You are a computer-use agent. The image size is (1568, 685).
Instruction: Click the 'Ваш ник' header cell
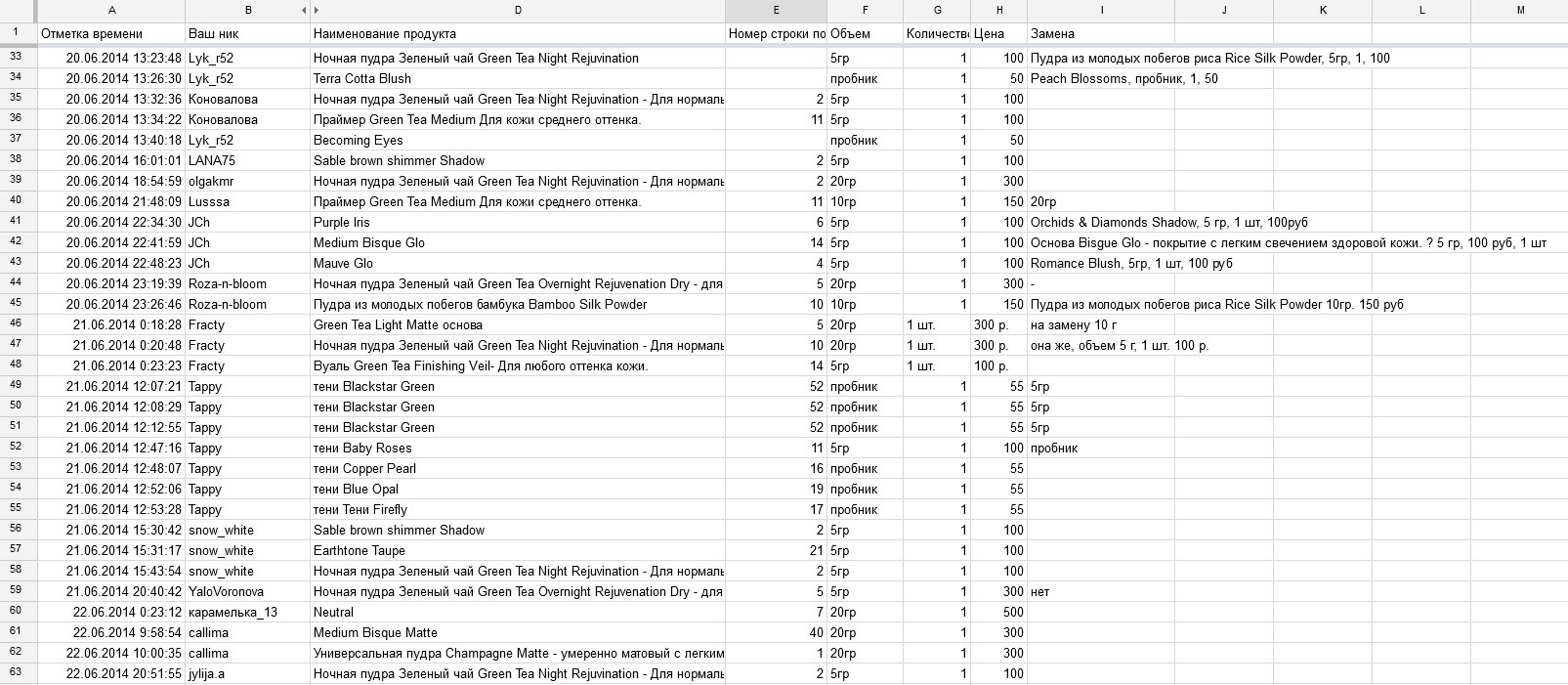point(248,33)
